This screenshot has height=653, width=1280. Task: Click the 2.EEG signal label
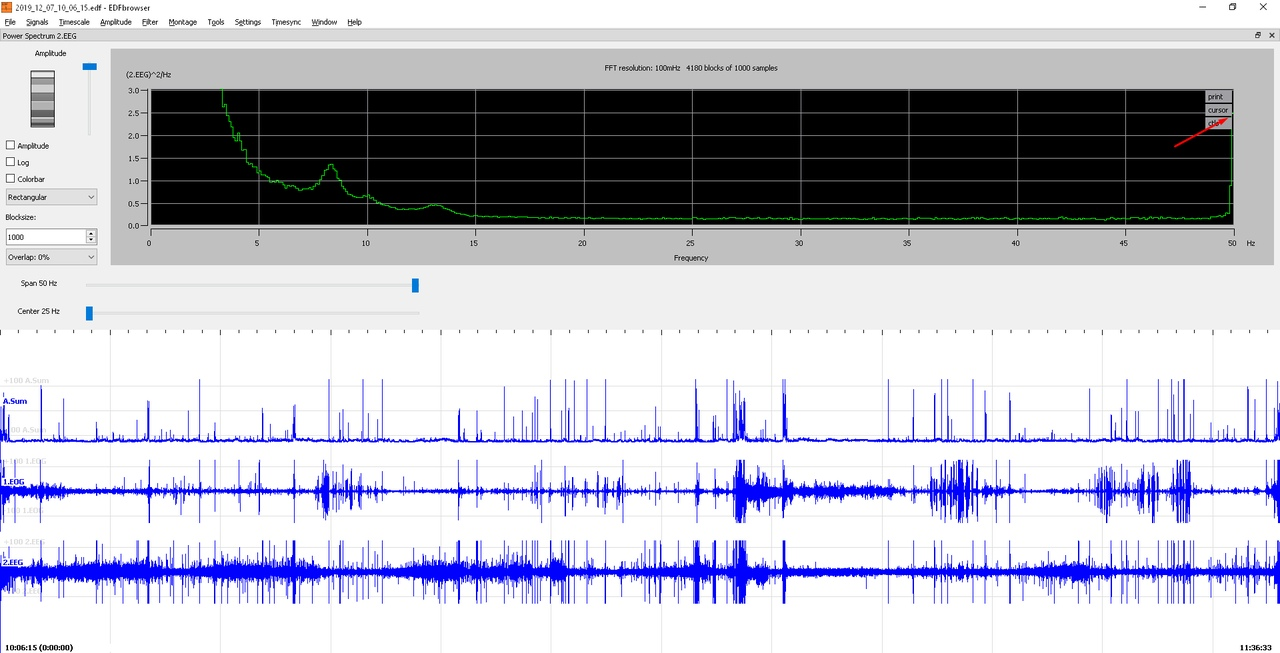point(13,563)
